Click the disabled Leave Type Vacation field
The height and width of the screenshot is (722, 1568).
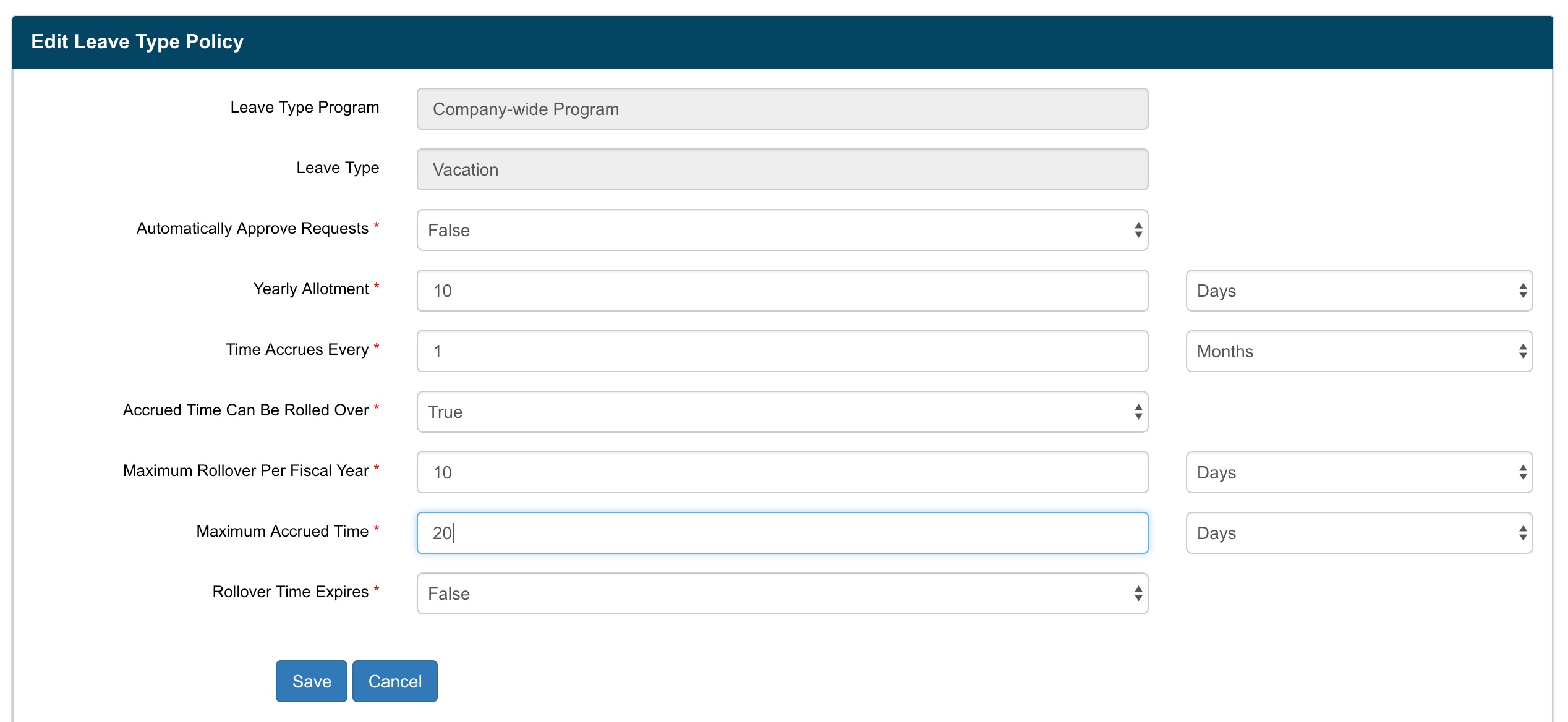click(x=782, y=169)
